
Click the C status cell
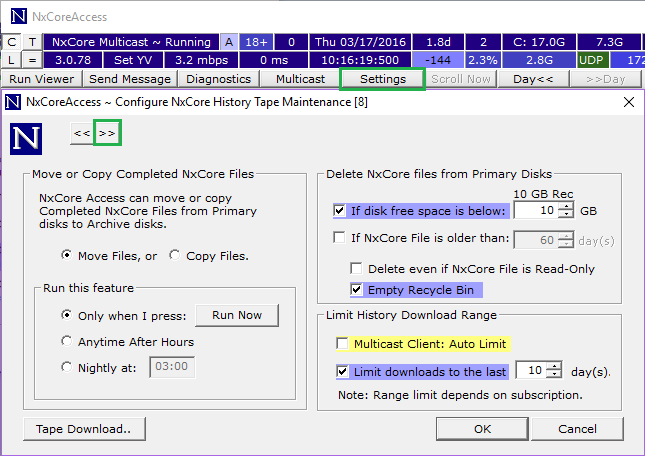coord(12,42)
